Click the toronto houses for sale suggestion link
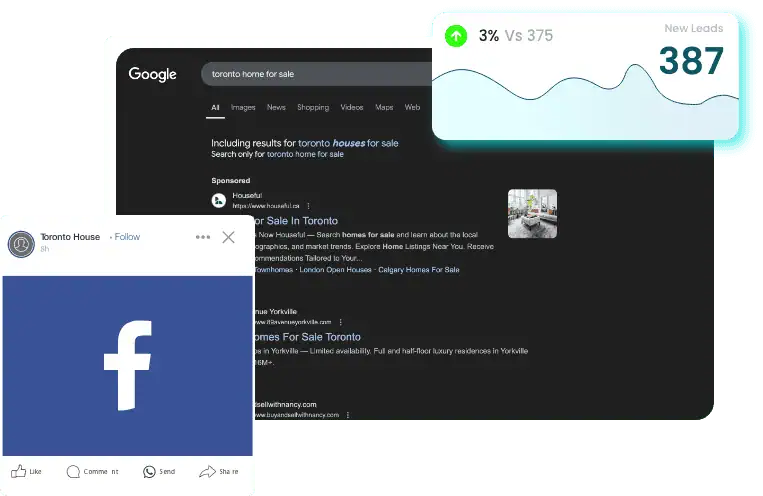The image size is (763, 496). tap(348, 143)
